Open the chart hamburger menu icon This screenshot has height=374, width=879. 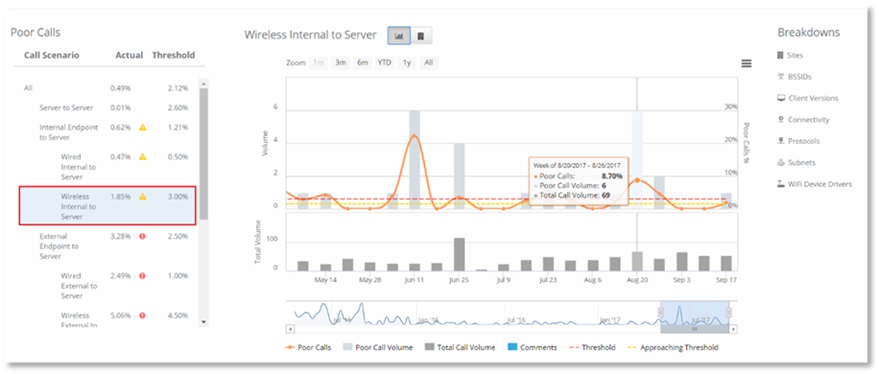coord(746,63)
